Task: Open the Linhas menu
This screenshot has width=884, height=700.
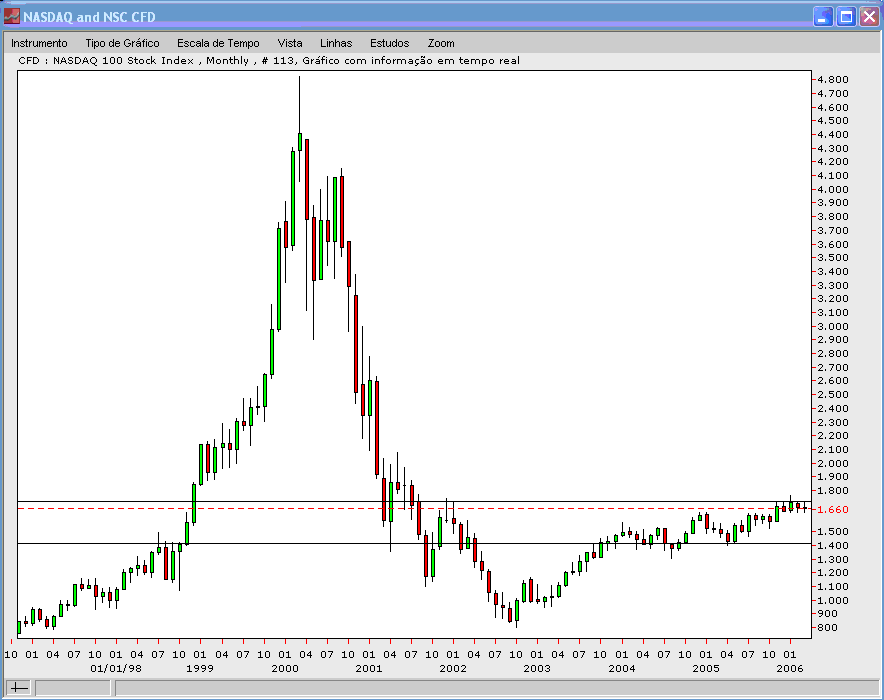Action: [336, 43]
